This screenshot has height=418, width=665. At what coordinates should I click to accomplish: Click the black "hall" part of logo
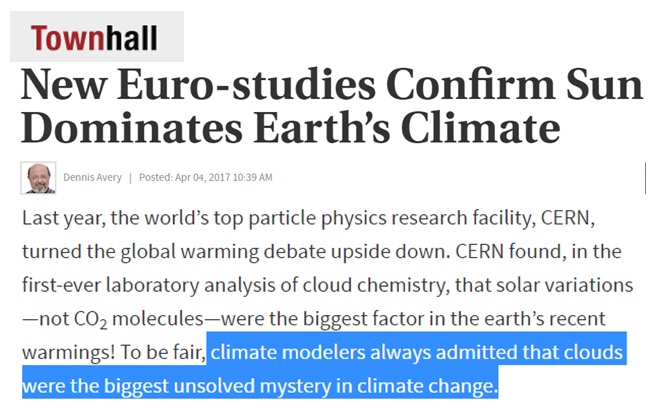coord(131,38)
